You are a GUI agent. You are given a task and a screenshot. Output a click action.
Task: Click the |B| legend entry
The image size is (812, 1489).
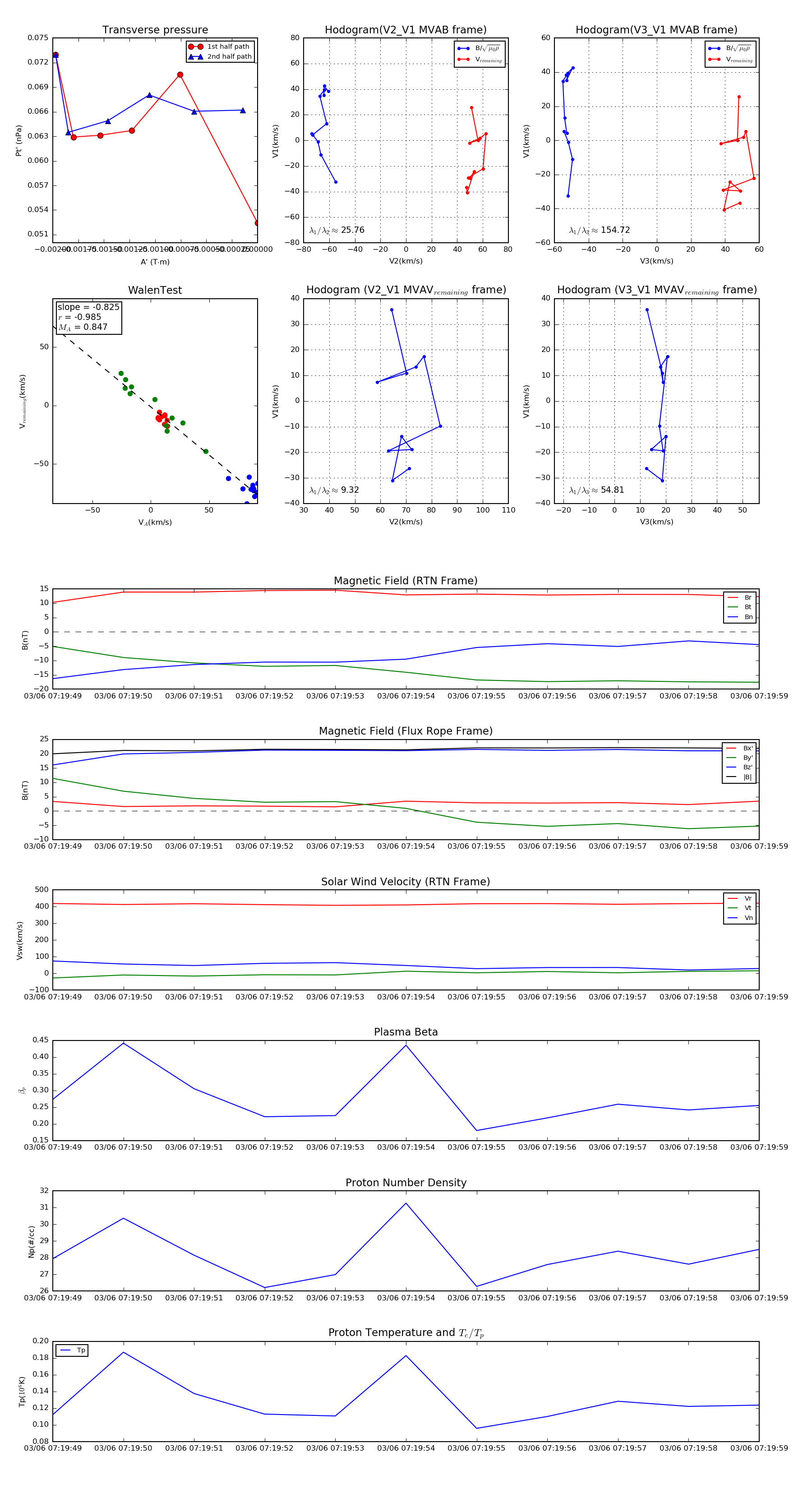tap(740, 777)
